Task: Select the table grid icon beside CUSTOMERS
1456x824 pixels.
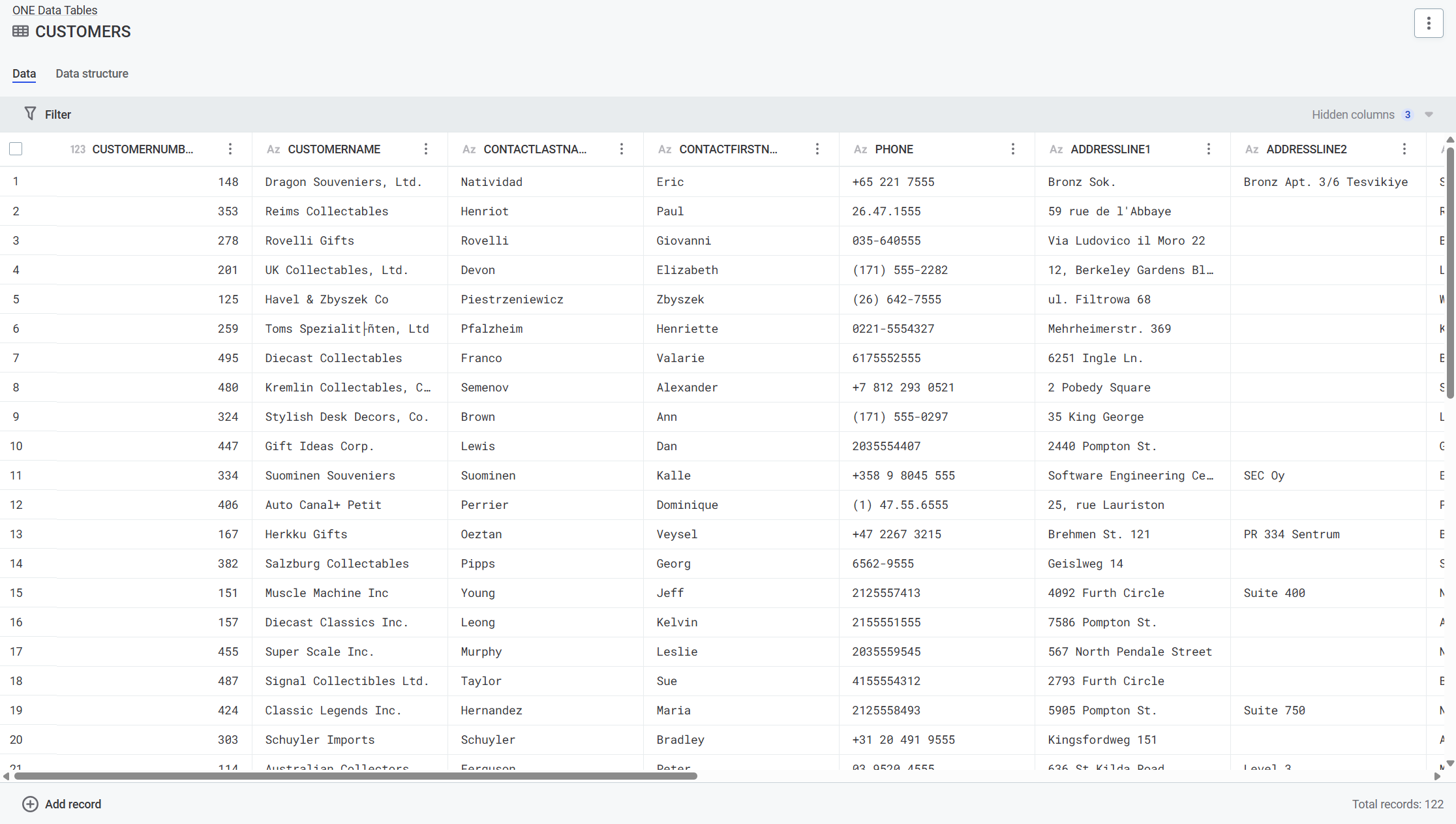Action: [x=20, y=31]
